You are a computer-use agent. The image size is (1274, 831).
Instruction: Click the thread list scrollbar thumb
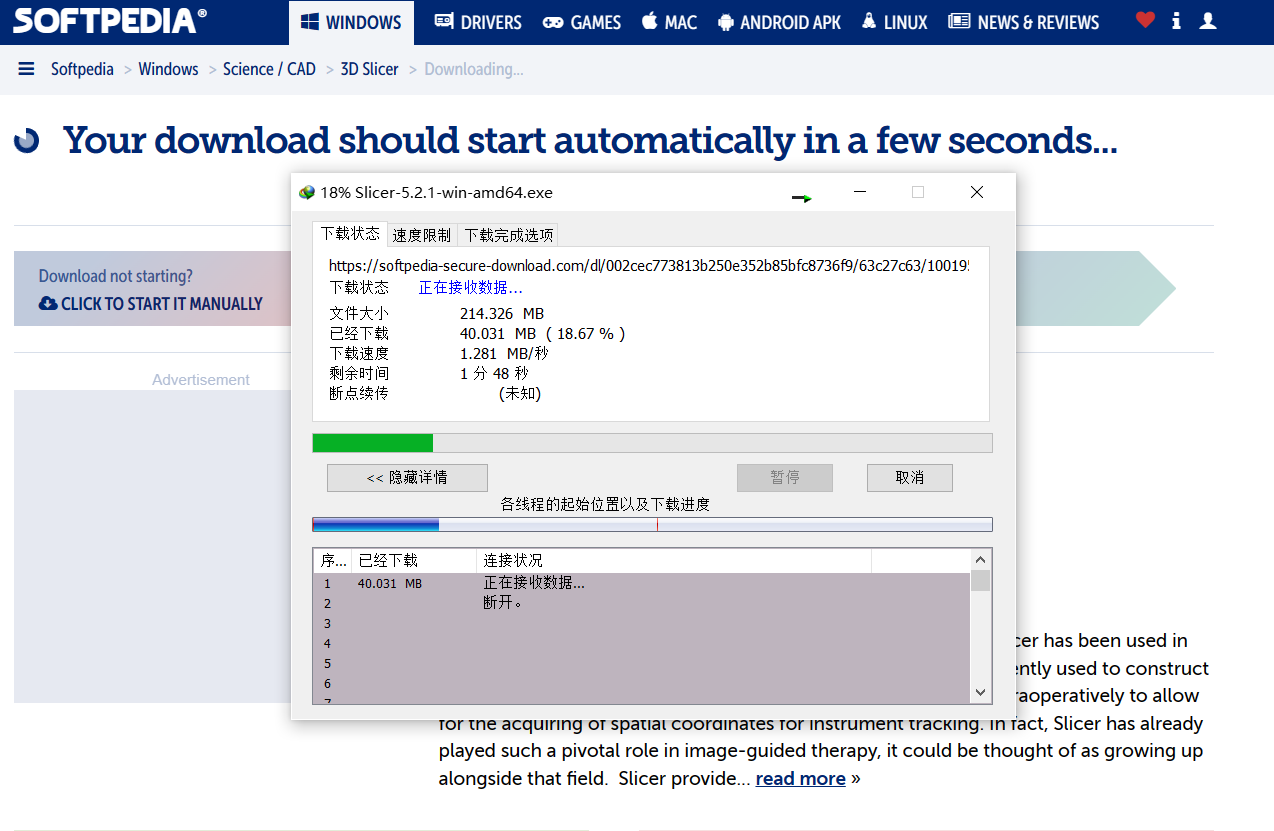(980, 580)
